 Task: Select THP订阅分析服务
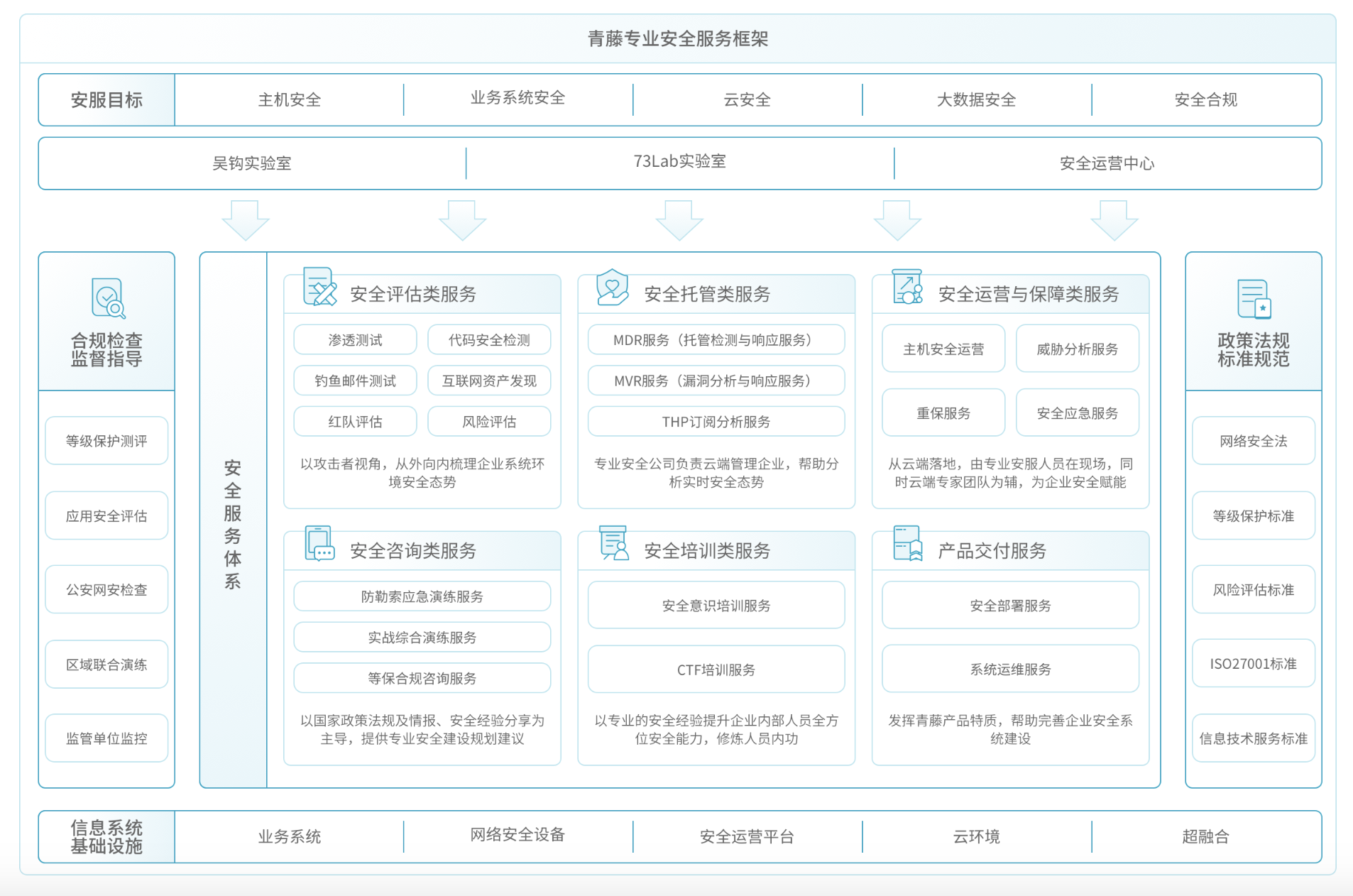(716, 422)
